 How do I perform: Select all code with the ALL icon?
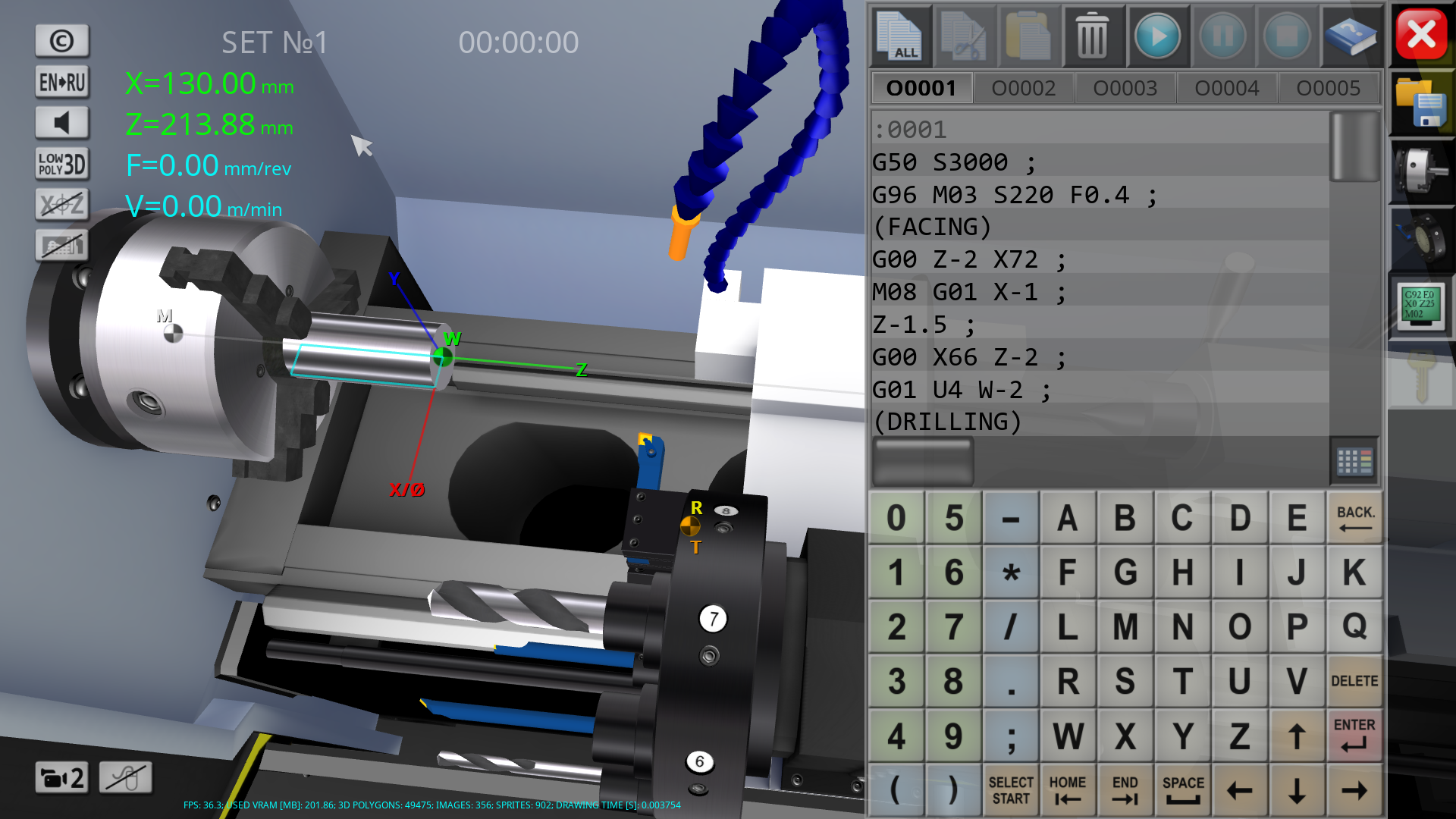(x=901, y=36)
